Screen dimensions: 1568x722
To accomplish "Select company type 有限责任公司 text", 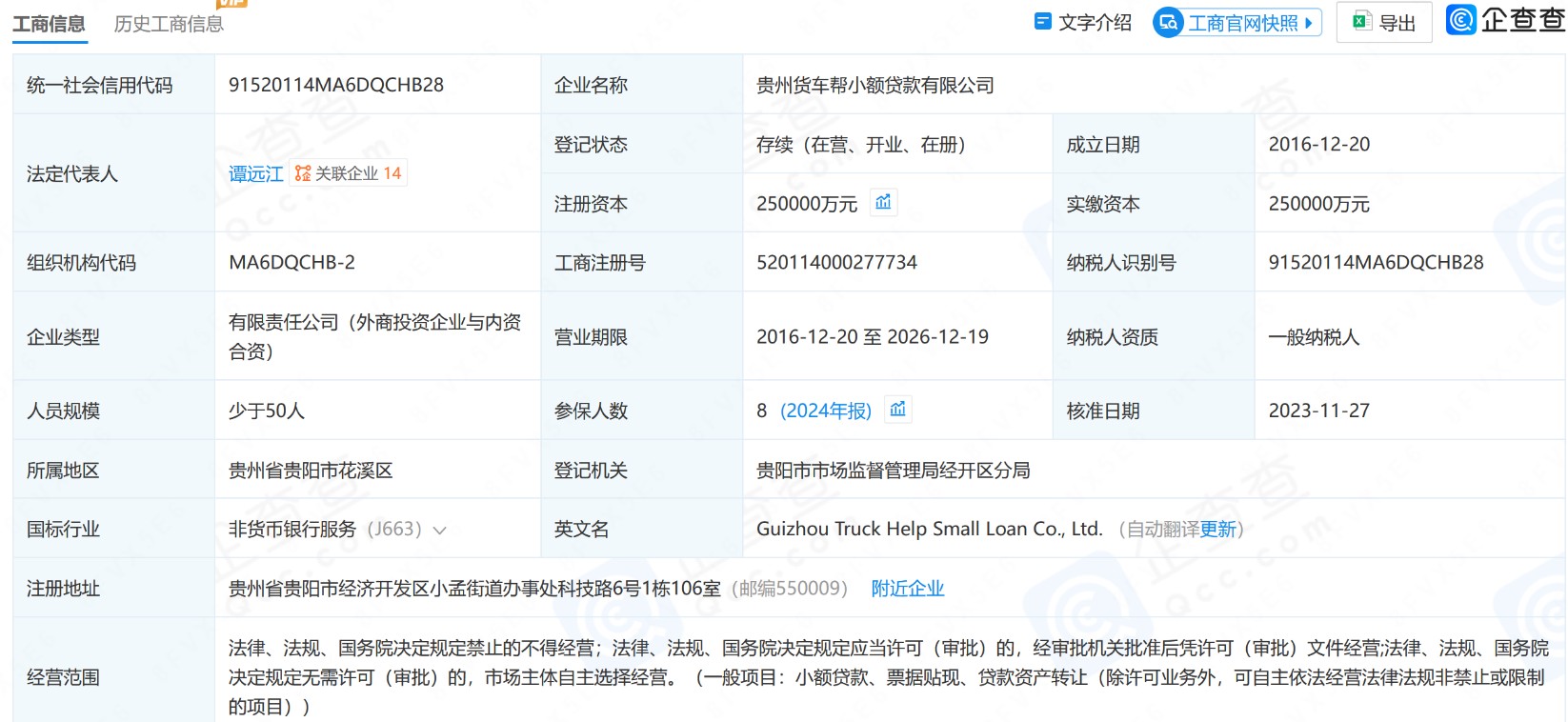I will click(375, 336).
